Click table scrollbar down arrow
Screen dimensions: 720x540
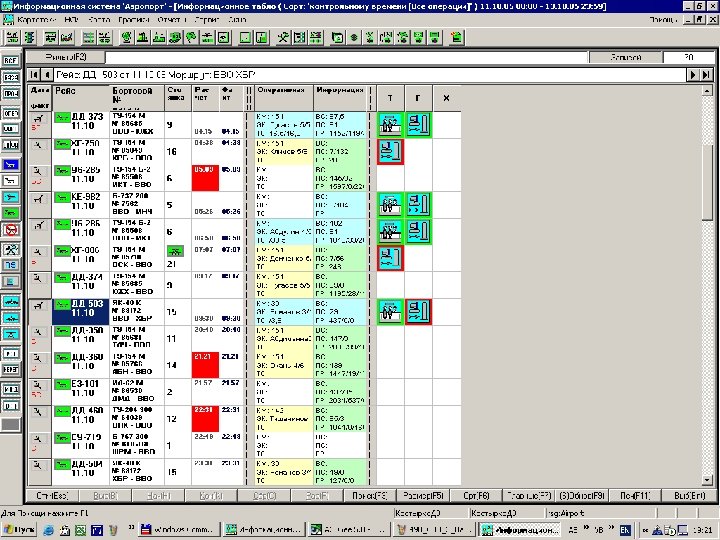coord(707,480)
